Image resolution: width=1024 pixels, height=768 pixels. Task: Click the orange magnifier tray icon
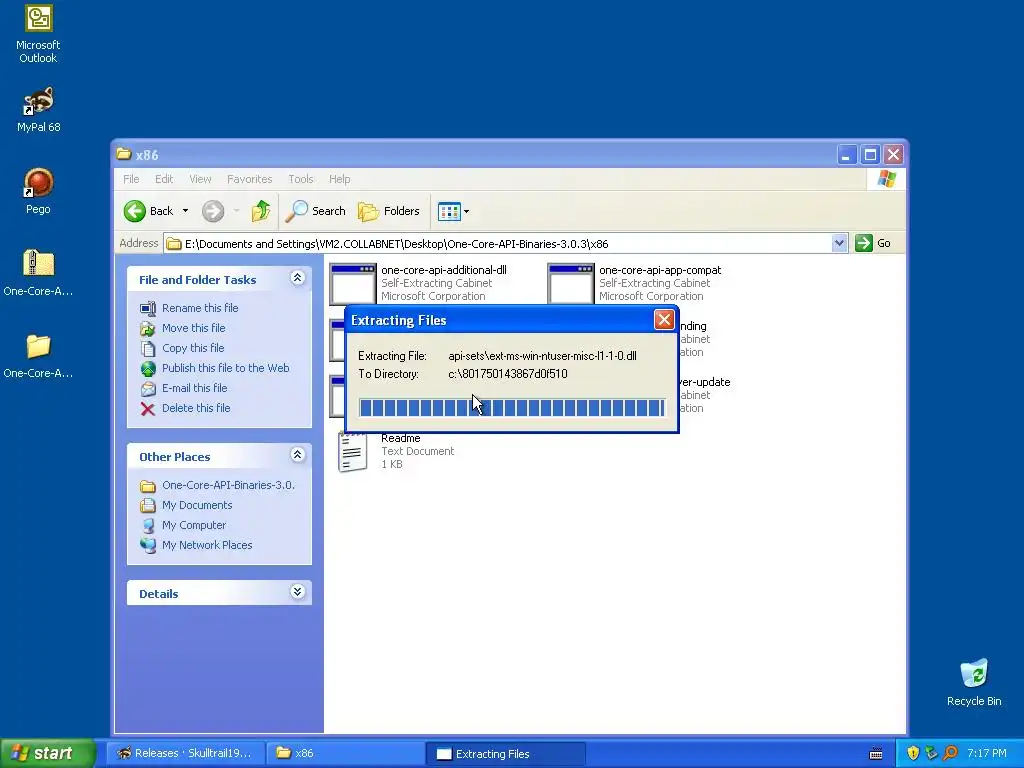(x=950, y=754)
